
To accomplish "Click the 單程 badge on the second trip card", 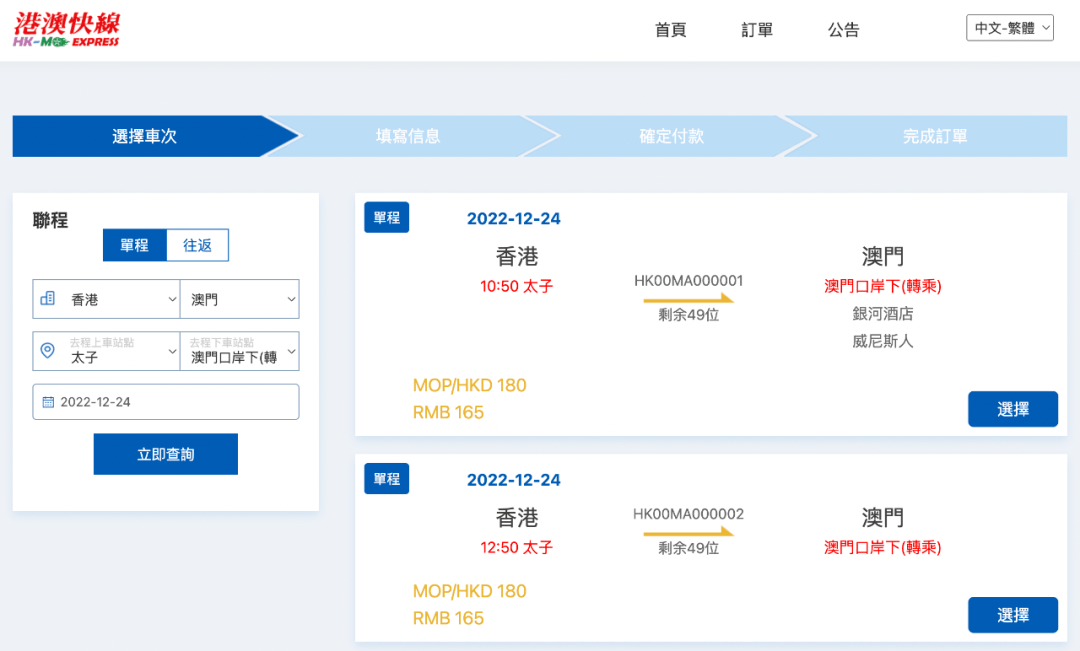I will click(x=386, y=478).
